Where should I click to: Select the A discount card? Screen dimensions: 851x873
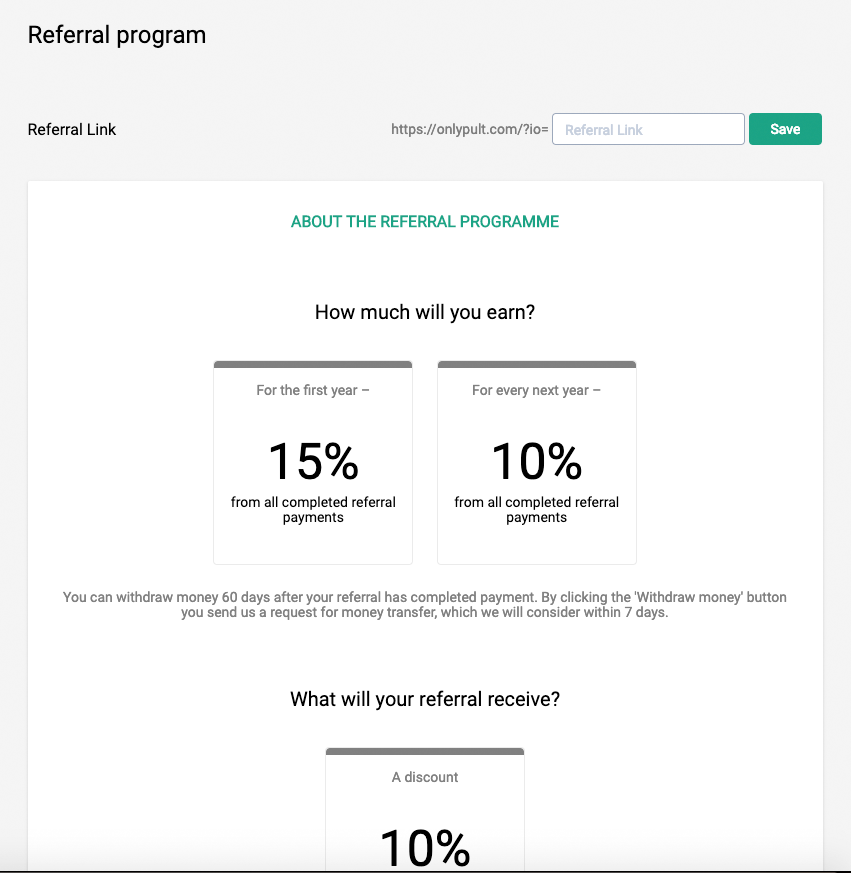click(425, 810)
